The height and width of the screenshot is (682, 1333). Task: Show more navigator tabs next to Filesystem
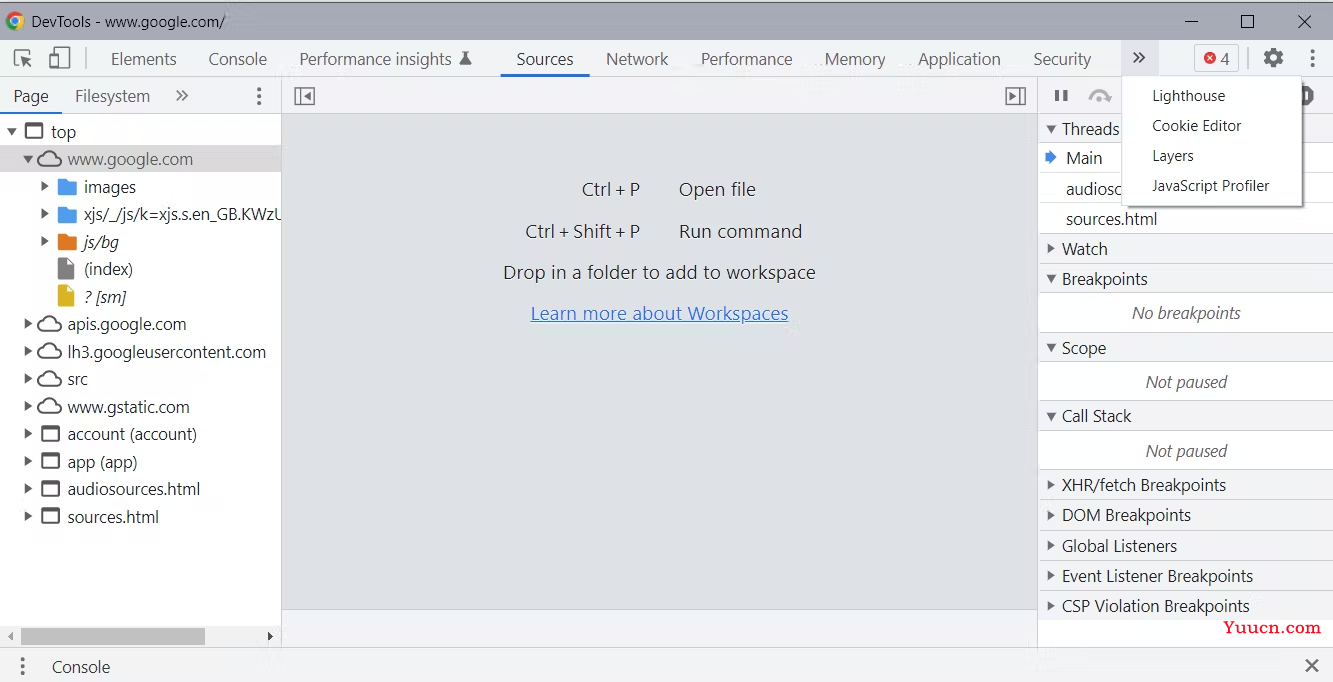pos(182,96)
